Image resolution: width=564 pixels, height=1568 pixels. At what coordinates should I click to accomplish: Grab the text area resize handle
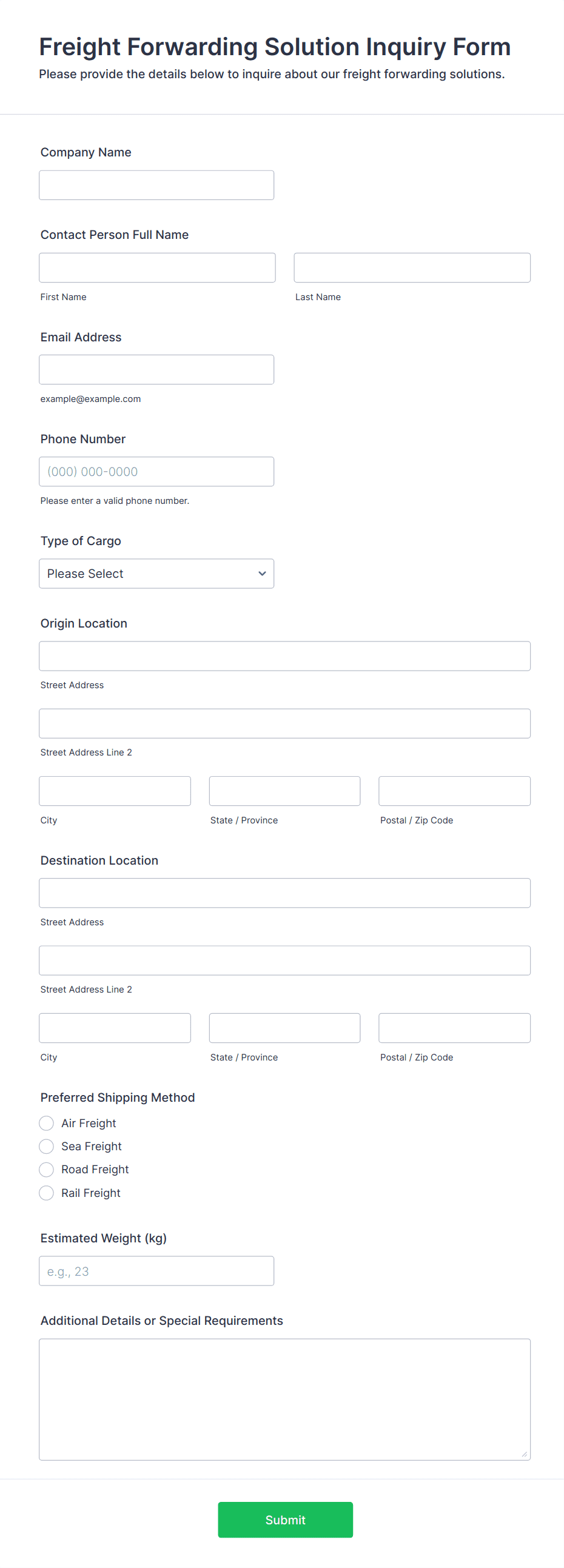click(525, 1454)
